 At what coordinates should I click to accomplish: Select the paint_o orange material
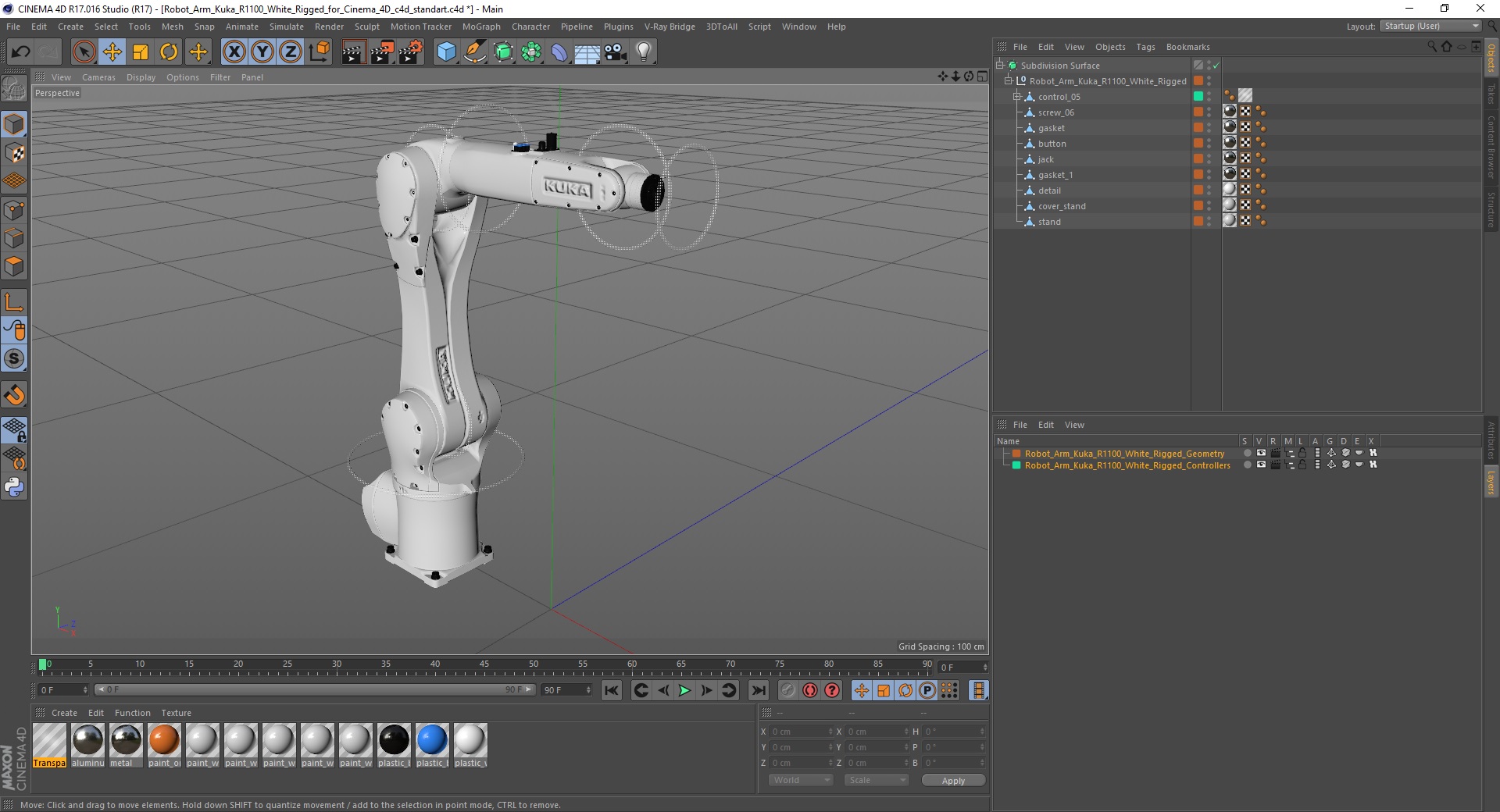click(x=164, y=746)
